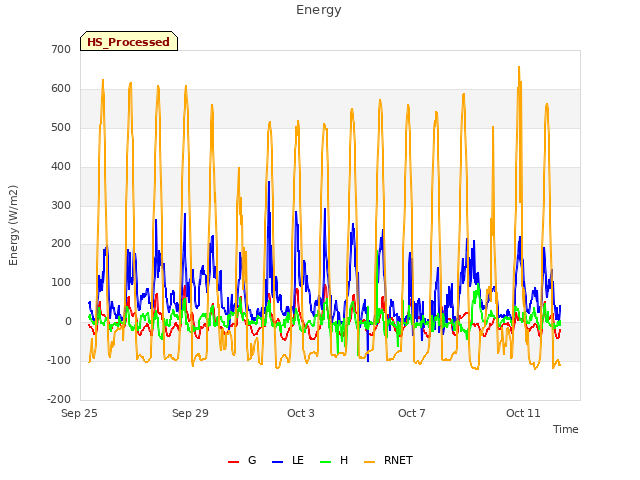Click the 500 y-axis tick label

coord(61,127)
